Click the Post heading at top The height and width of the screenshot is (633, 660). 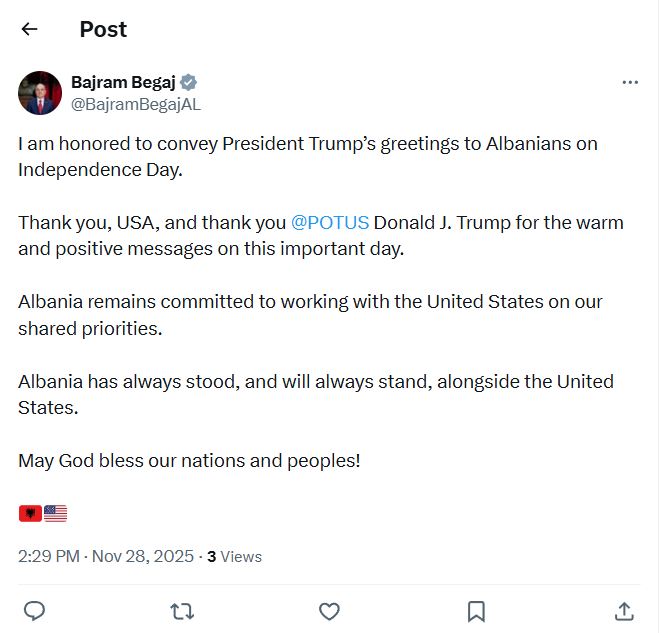(x=103, y=29)
